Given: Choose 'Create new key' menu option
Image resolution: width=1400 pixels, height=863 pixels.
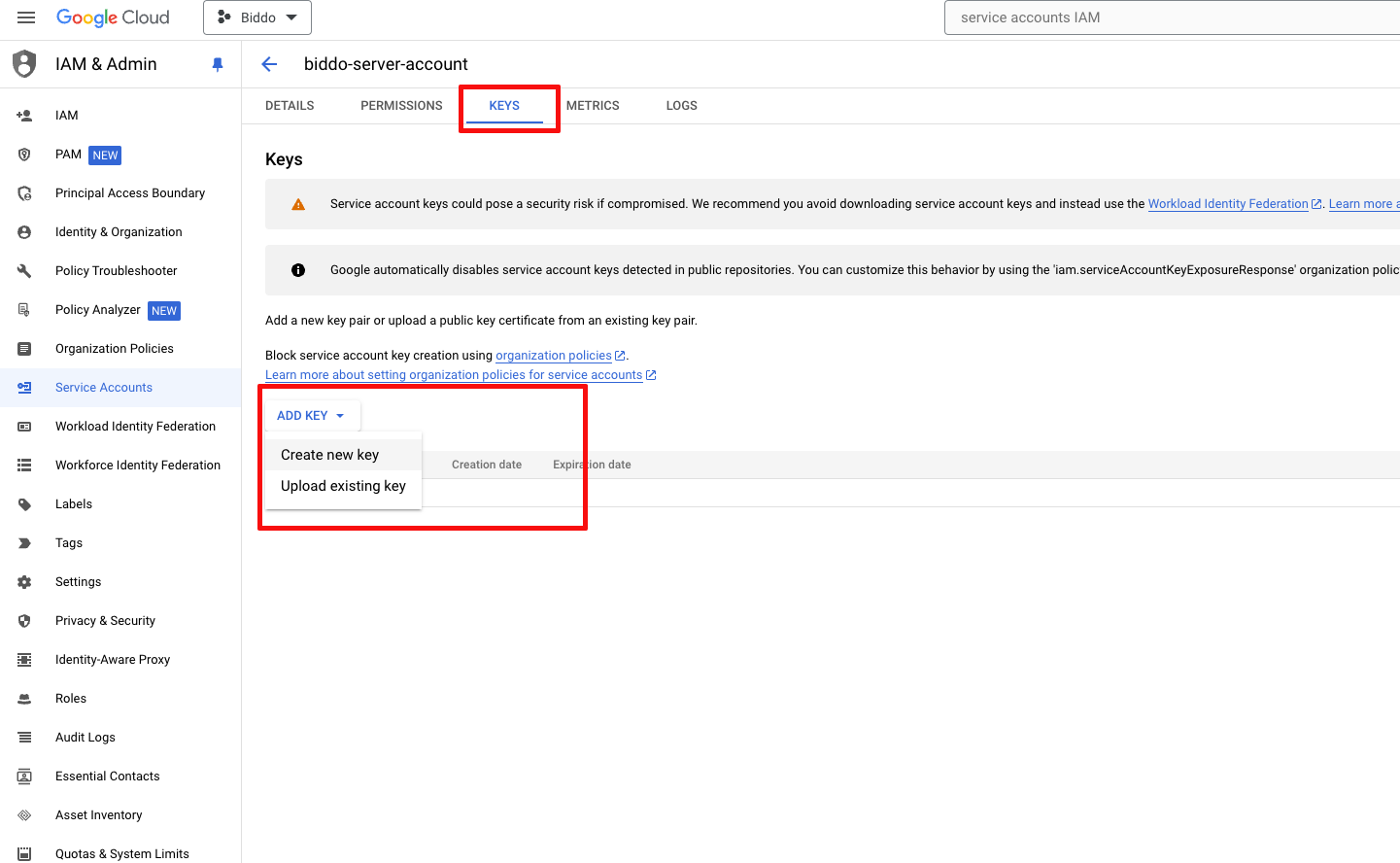Looking at the screenshot, I should [343, 455].
